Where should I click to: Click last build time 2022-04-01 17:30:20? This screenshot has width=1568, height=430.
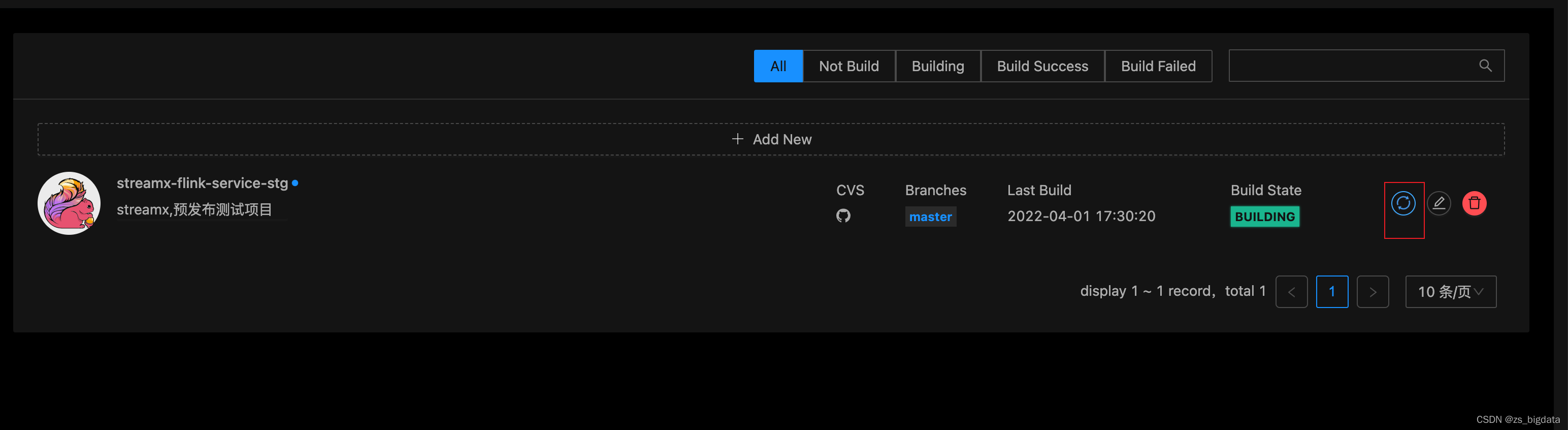[x=1081, y=216]
